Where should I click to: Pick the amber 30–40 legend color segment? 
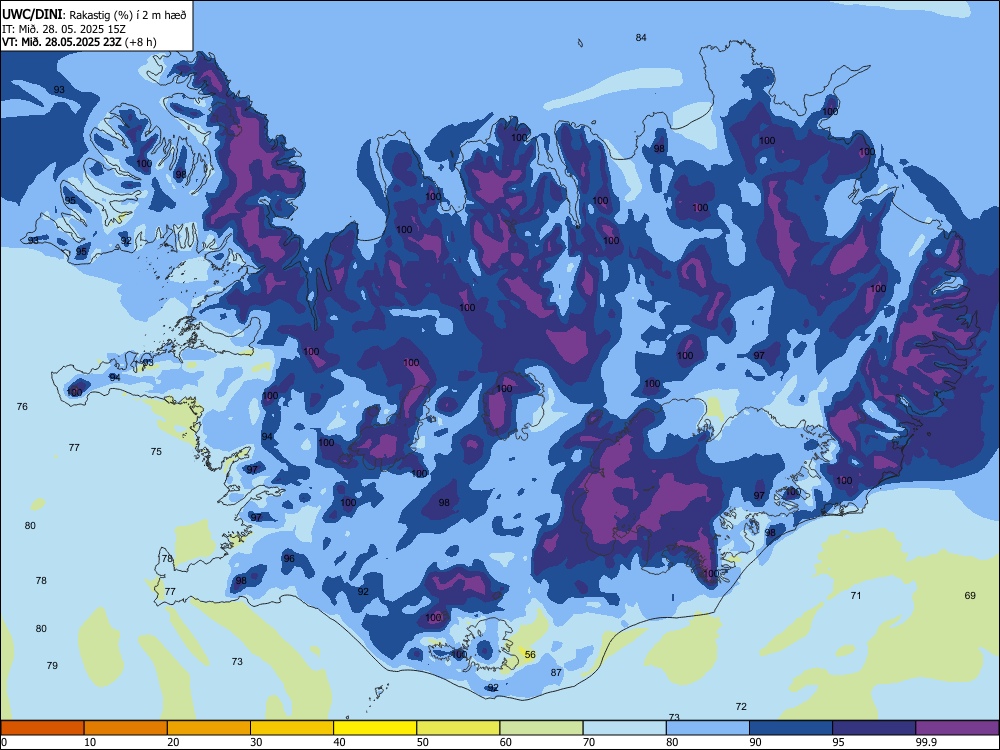click(x=292, y=728)
